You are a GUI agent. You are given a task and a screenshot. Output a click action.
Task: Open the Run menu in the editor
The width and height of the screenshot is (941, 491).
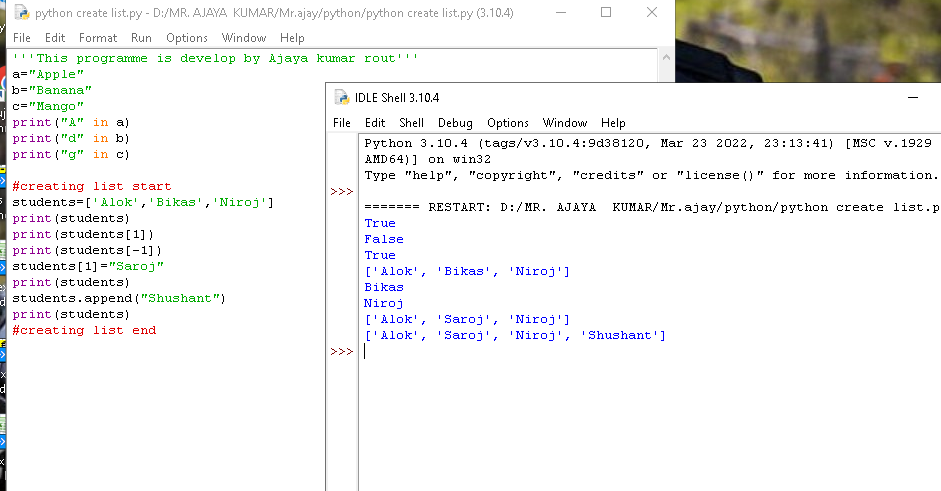[141, 38]
